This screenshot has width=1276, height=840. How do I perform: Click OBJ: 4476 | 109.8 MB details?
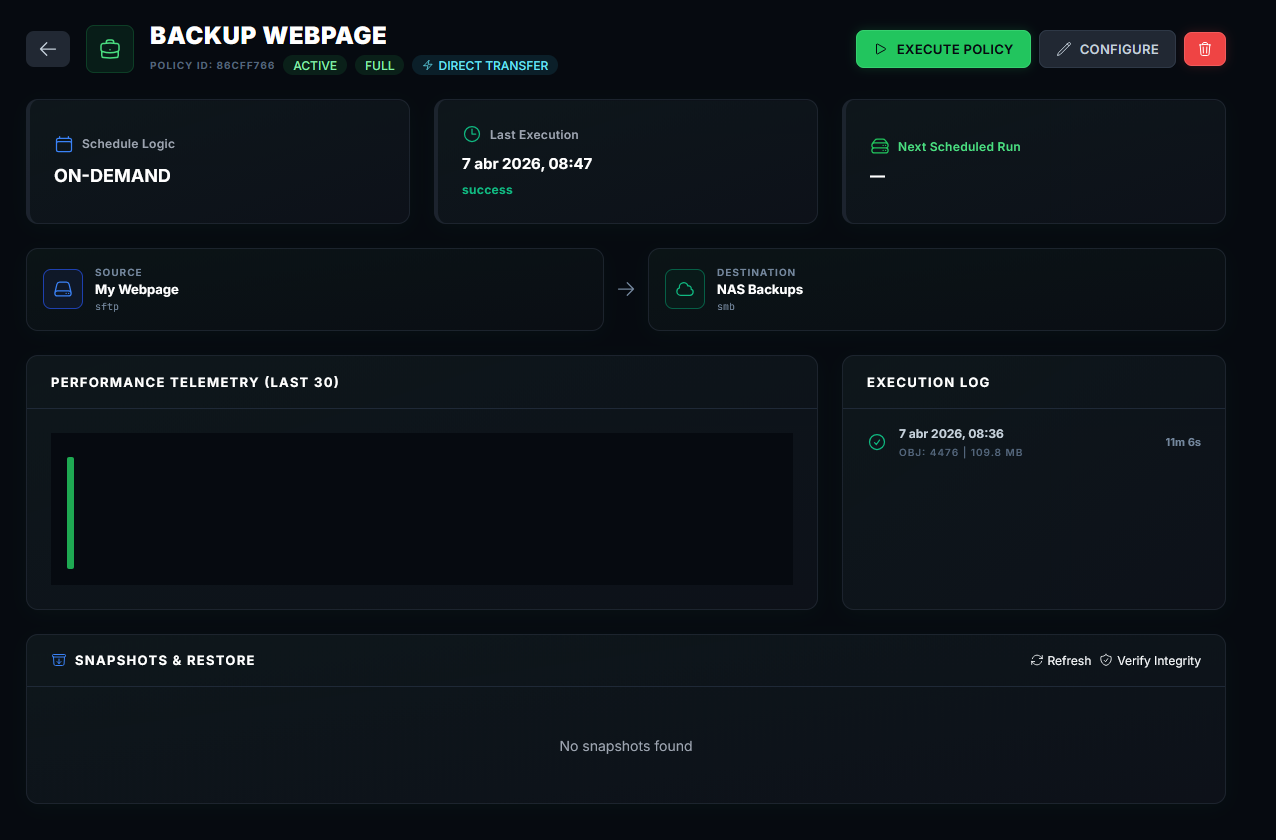pos(960,453)
